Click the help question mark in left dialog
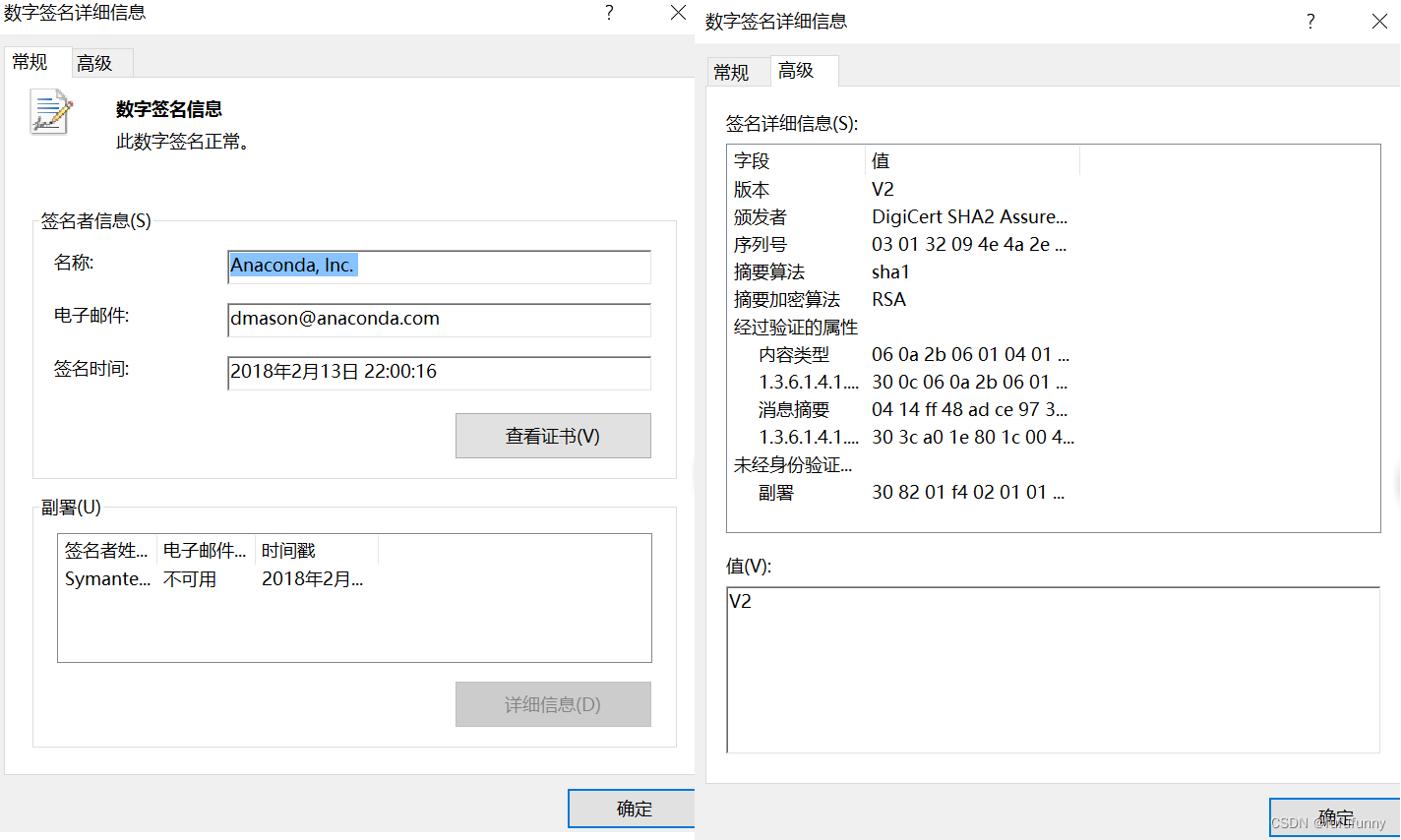 pos(610,13)
